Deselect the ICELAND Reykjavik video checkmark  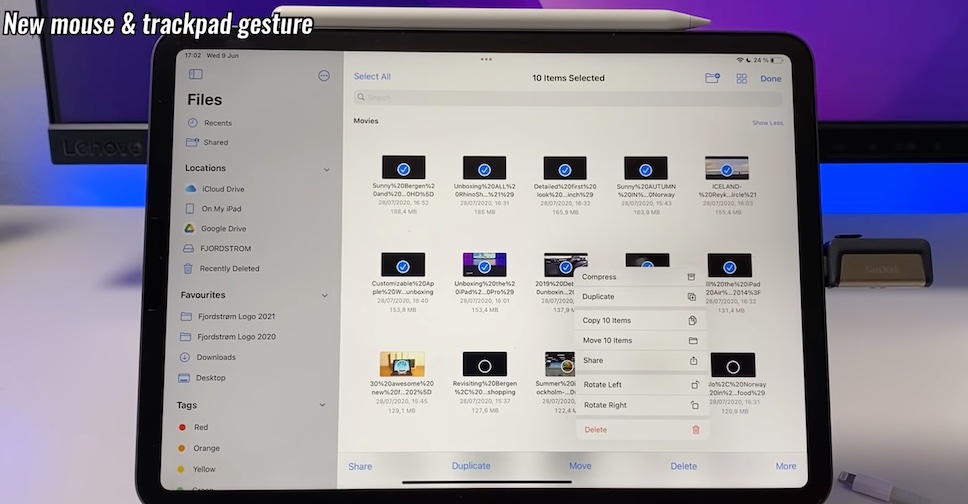click(x=727, y=168)
